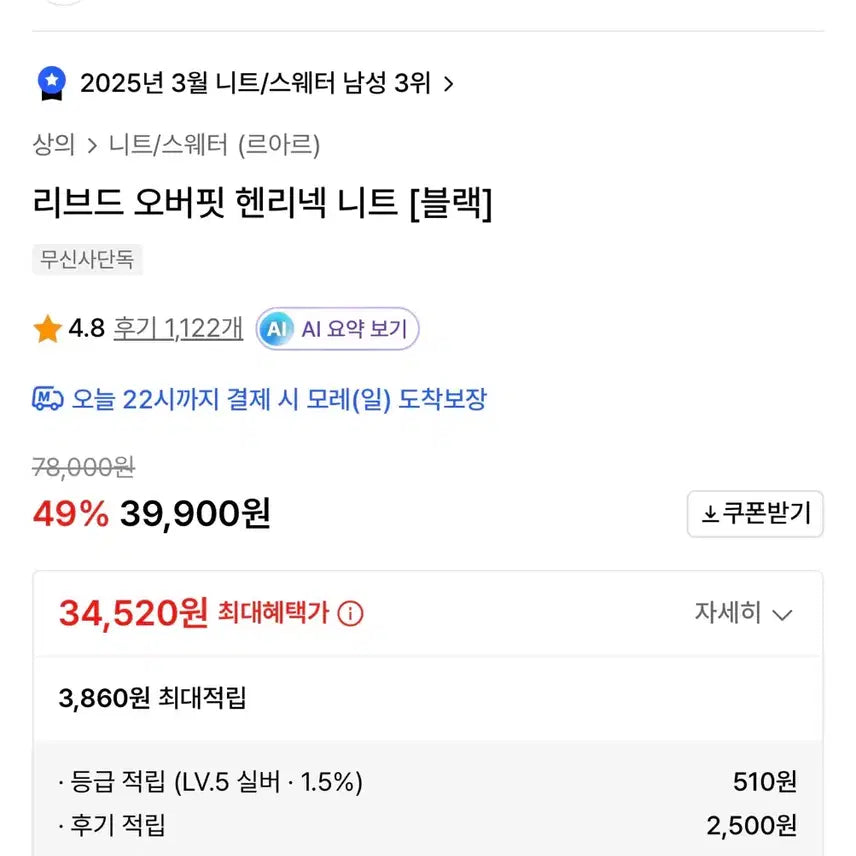Click the orange star rating icon
Viewport: 856px width, 856px height.
[x=47, y=329]
